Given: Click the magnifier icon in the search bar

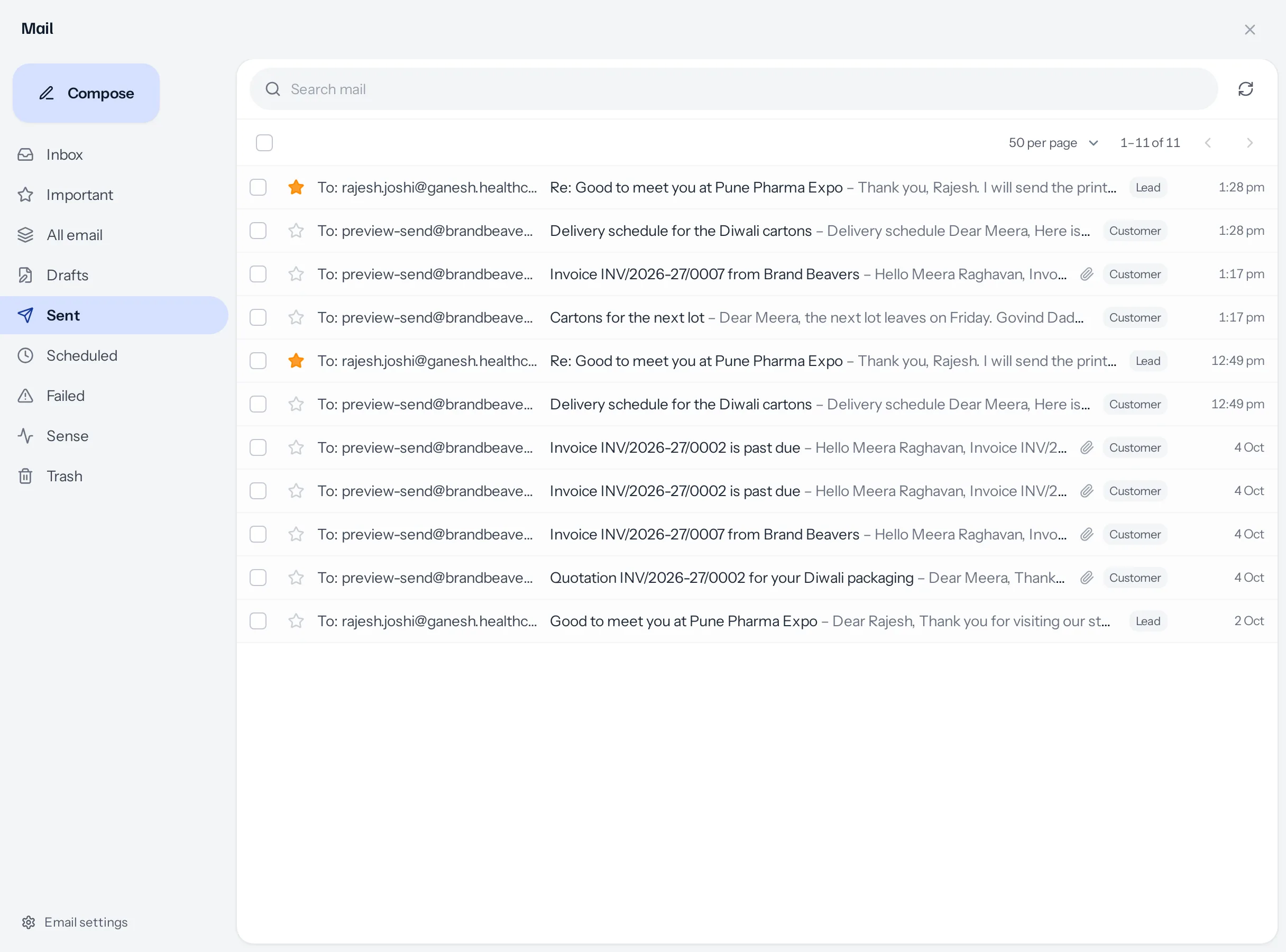Looking at the screenshot, I should (272, 89).
